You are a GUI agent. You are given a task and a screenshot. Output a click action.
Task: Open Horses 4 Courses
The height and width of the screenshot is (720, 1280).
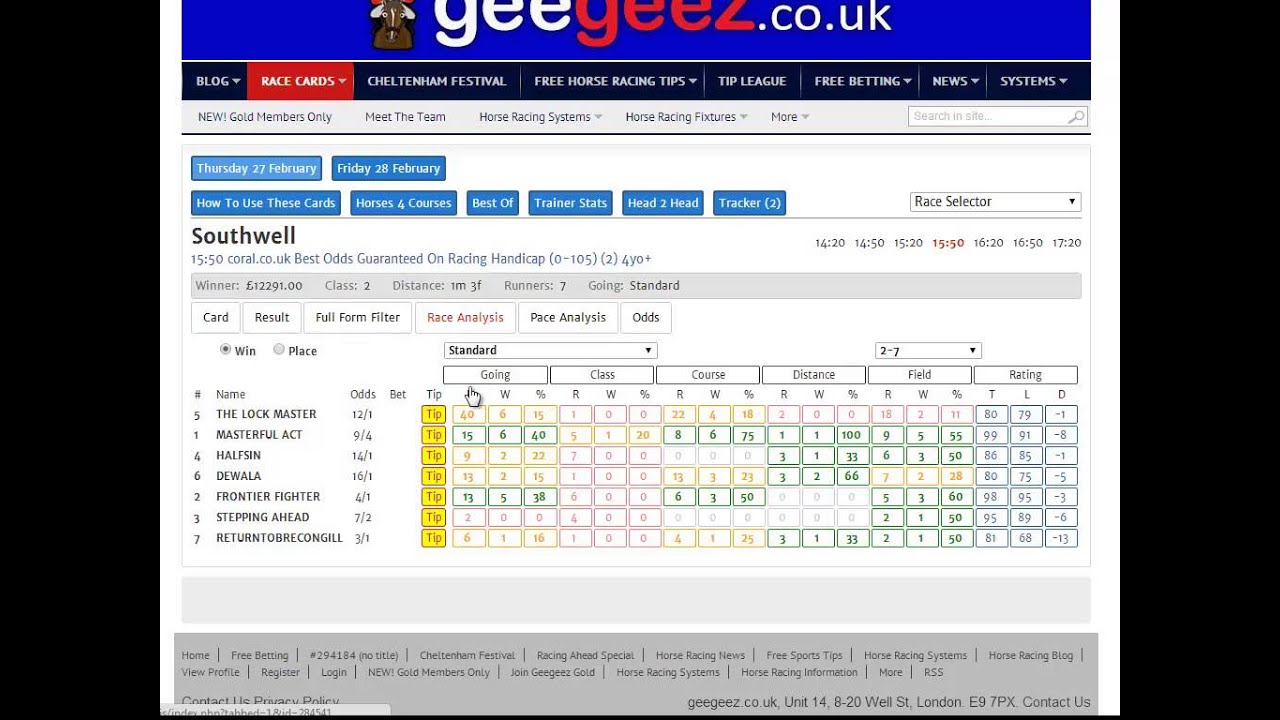pyautogui.click(x=404, y=203)
